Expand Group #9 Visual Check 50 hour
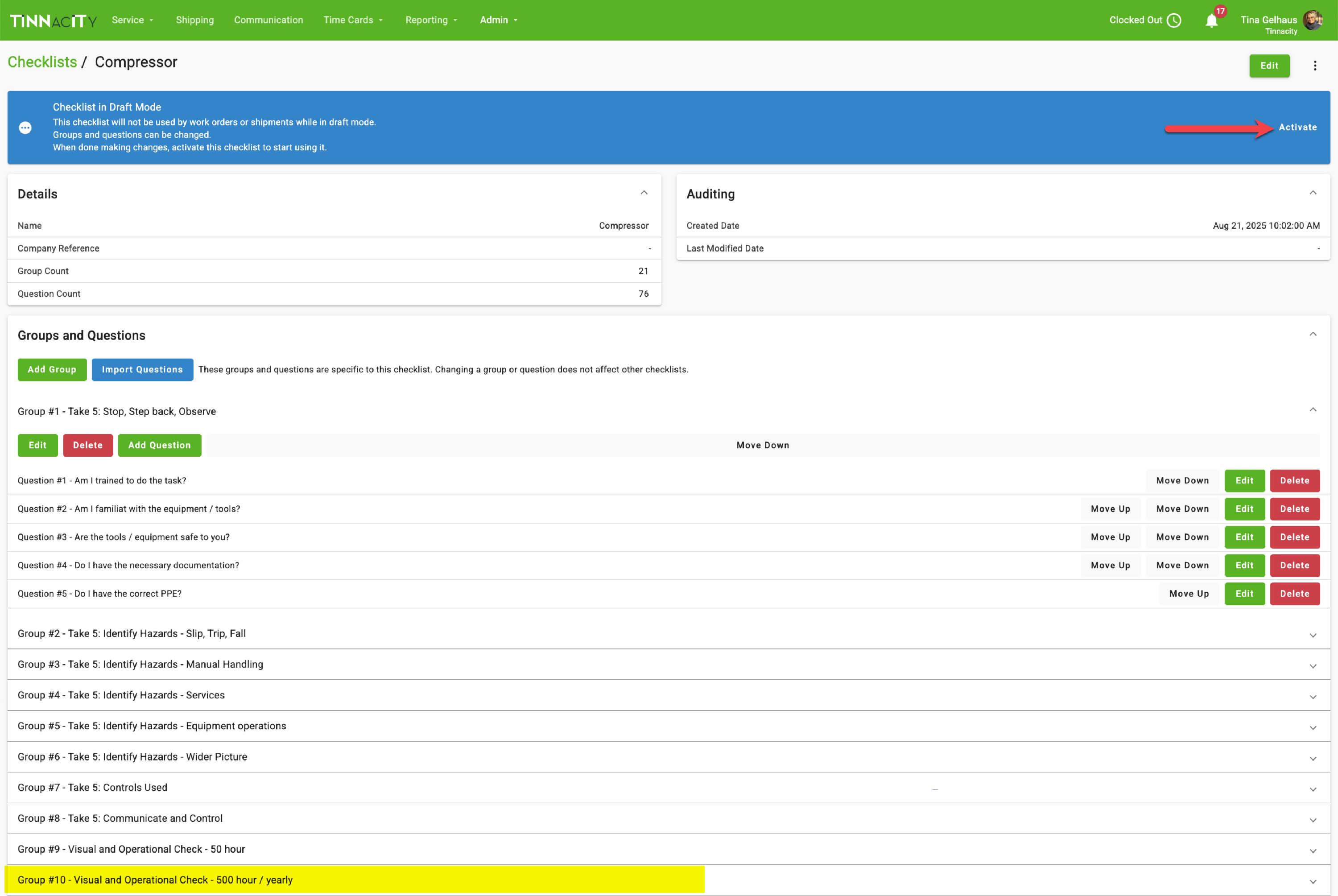This screenshot has height=896, width=1338. [1313, 851]
